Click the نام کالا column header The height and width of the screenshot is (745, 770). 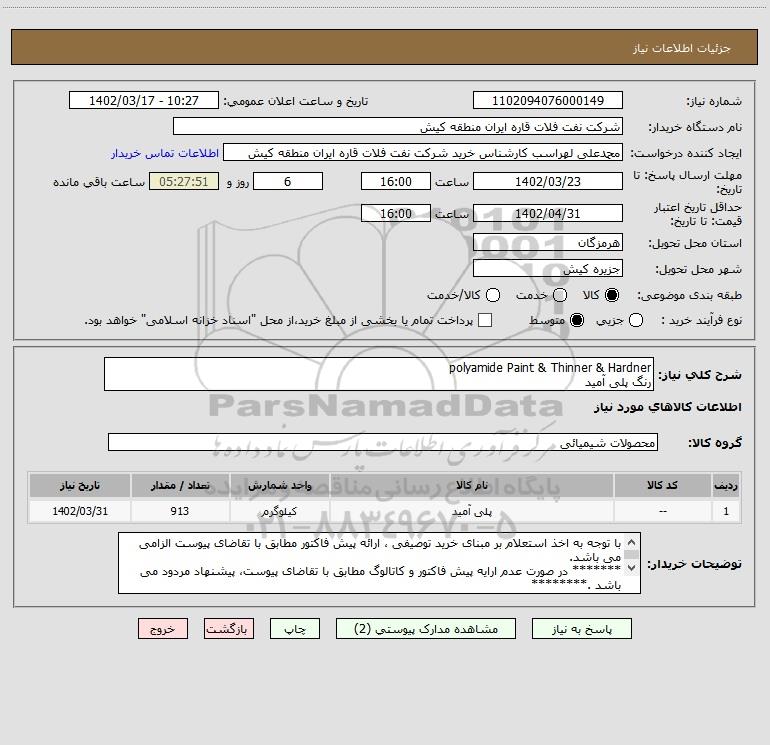point(471,486)
